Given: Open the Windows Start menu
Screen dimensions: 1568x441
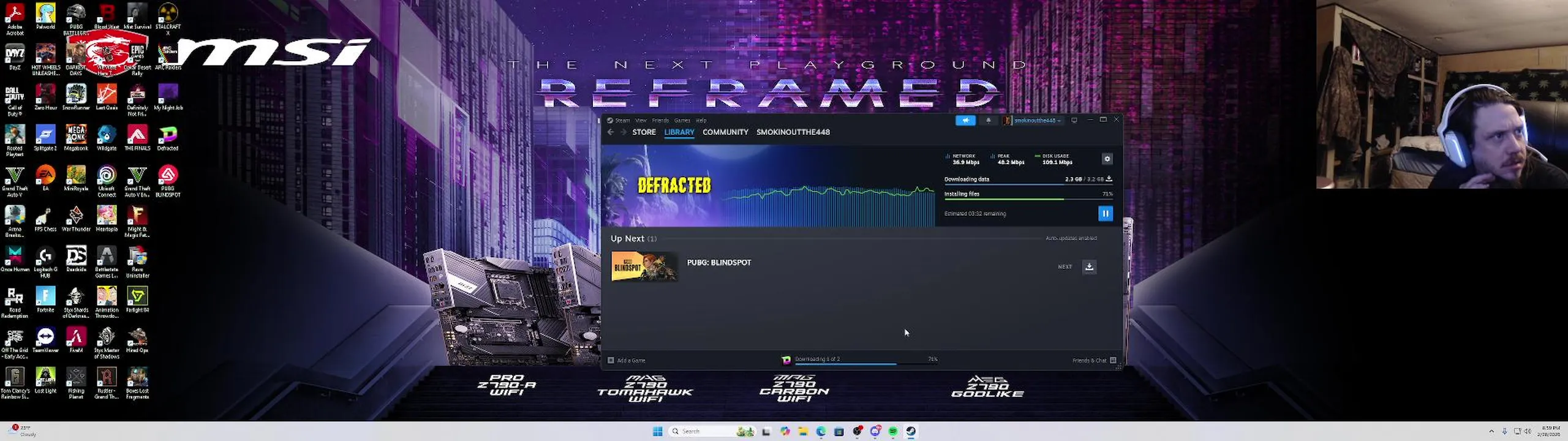Looking at the screenshot, I should click(x=657, y=431).
